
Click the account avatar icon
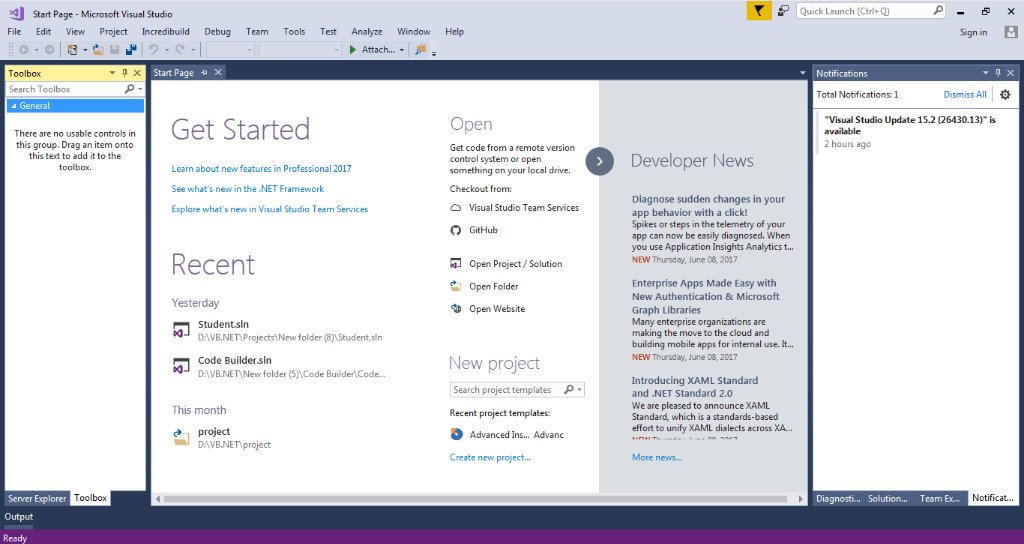[x=1010, y=31]
